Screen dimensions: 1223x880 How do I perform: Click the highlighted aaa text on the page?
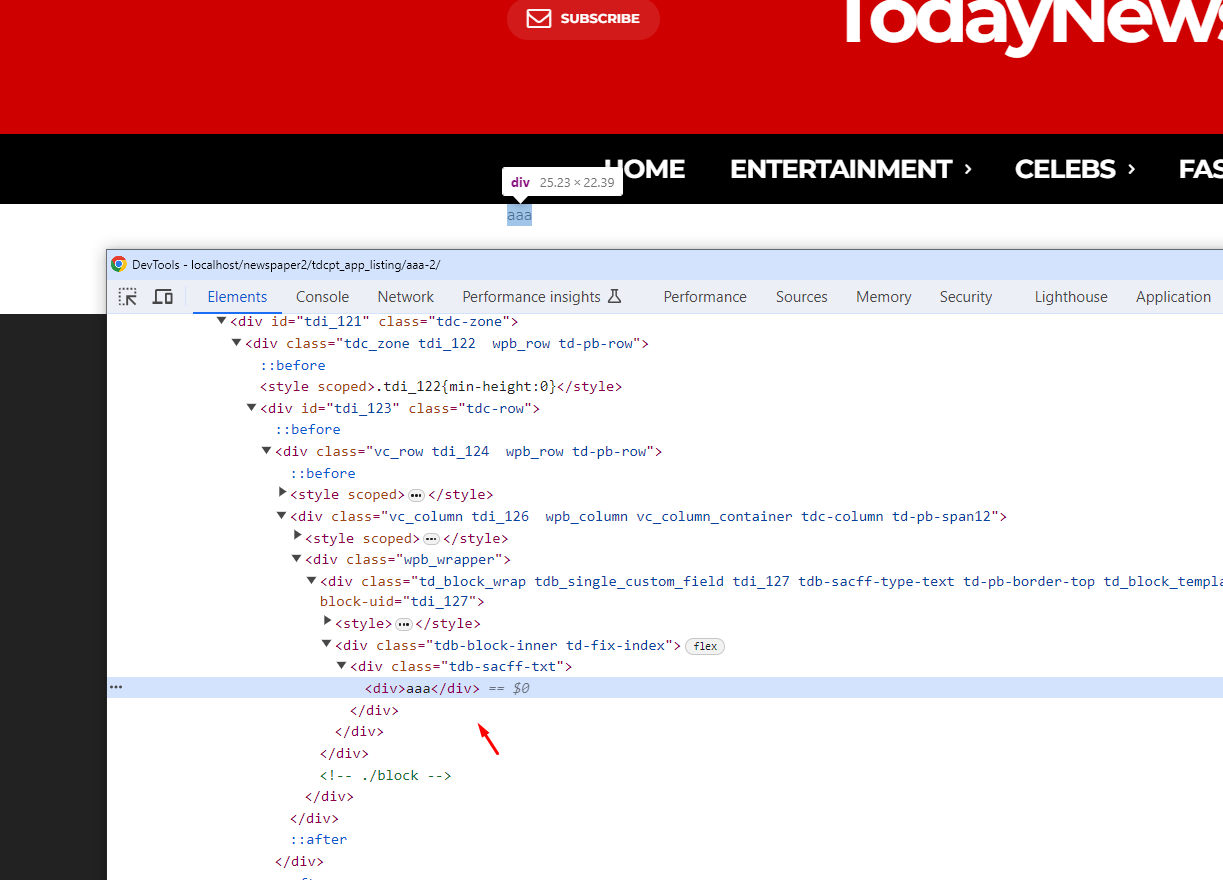point(519,215)
